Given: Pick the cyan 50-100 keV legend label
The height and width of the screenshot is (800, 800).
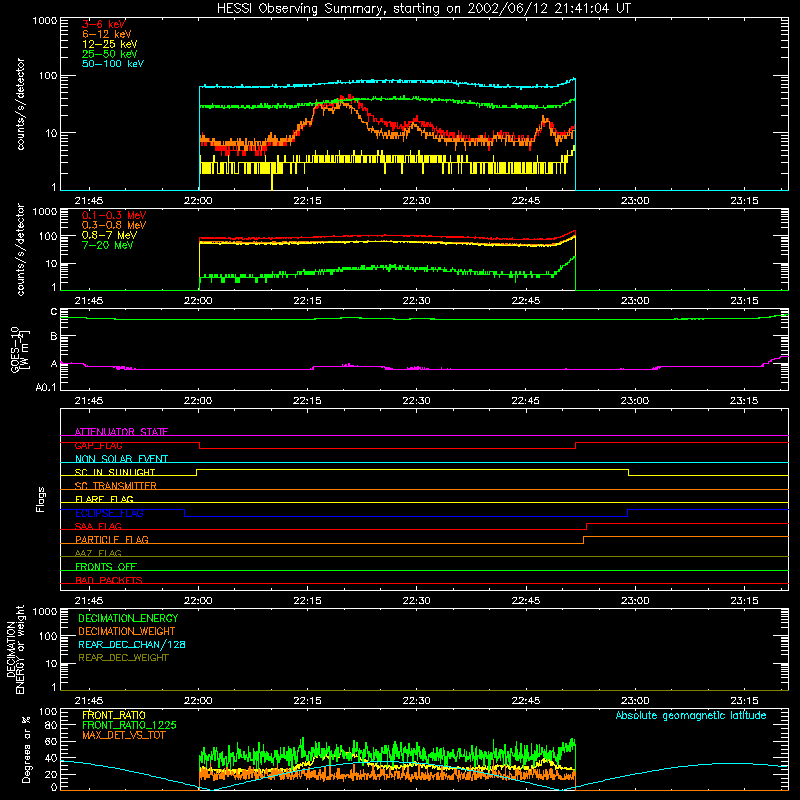Looking at the screenshot, I should (x=113, y=63).
